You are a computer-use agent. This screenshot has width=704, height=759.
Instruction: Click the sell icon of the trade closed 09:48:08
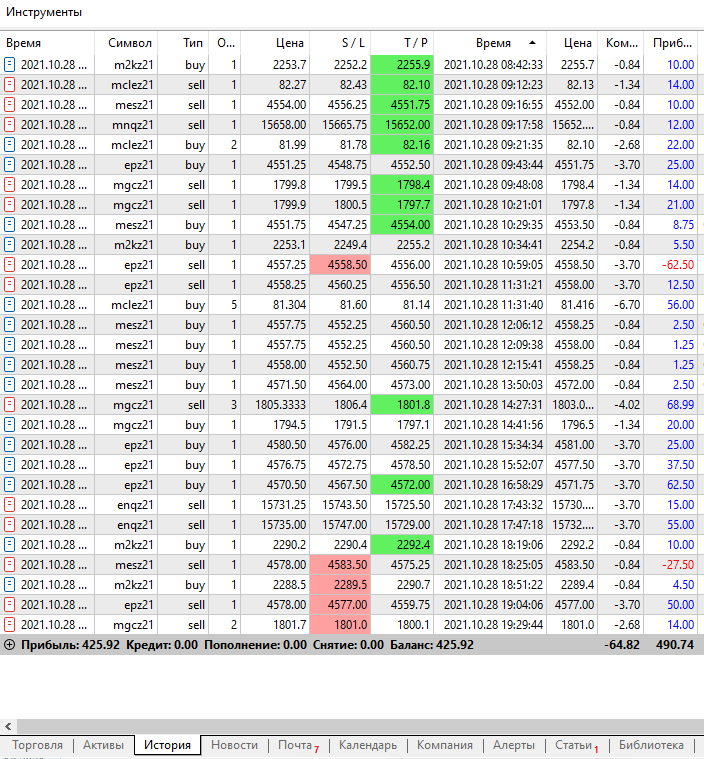click(x=9, y=184)
